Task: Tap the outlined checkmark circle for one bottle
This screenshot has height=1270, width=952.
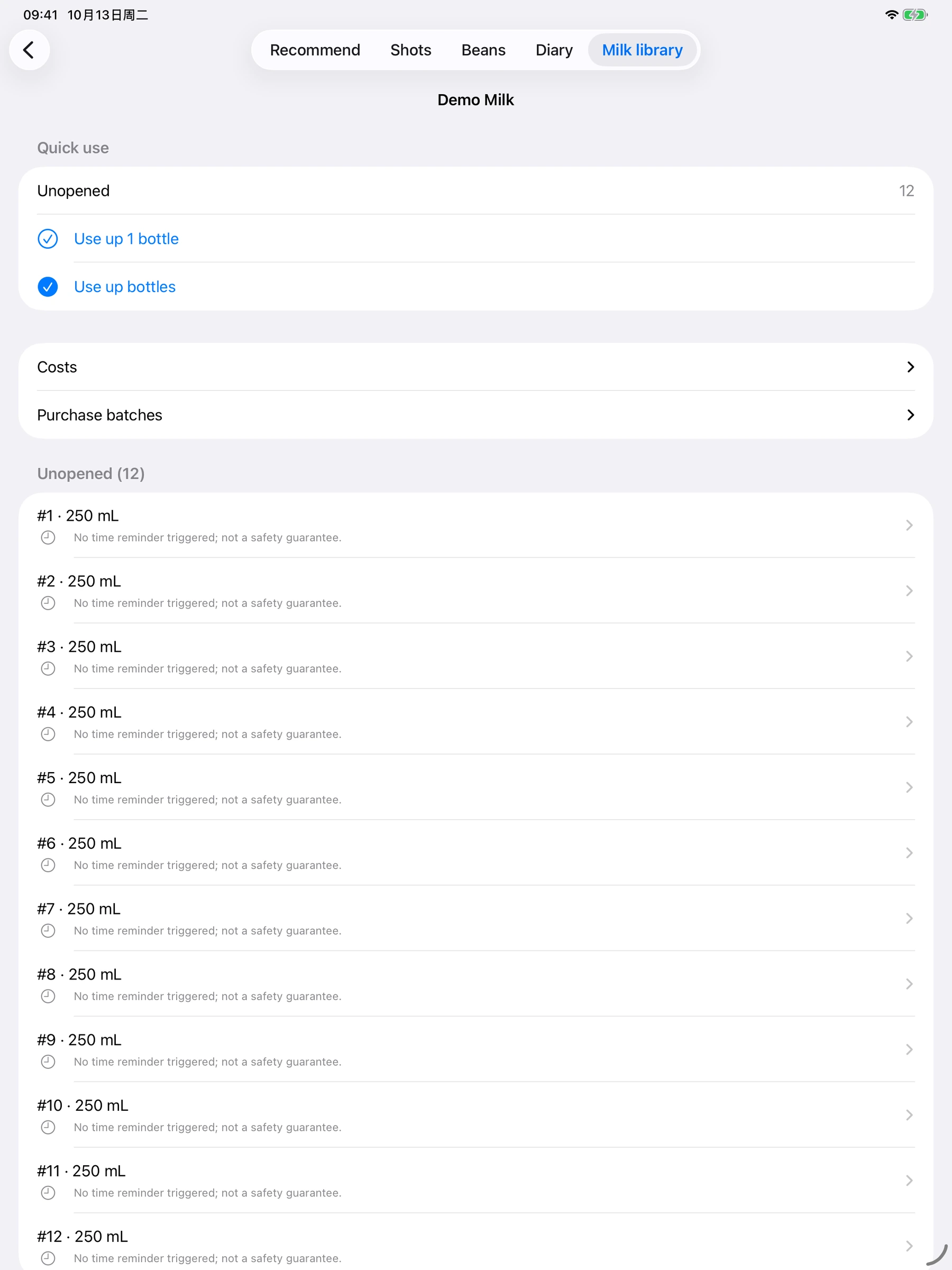Action: click(48, 239)
